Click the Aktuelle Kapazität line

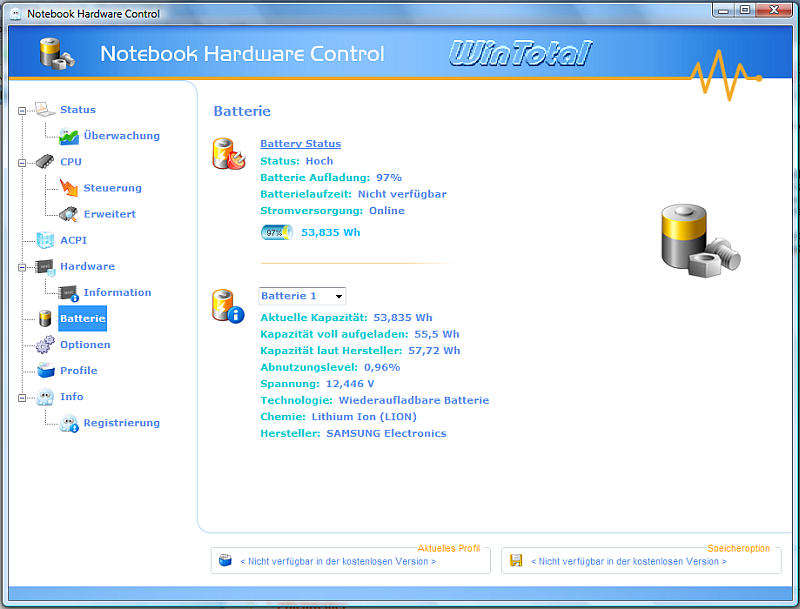(346, 318)
